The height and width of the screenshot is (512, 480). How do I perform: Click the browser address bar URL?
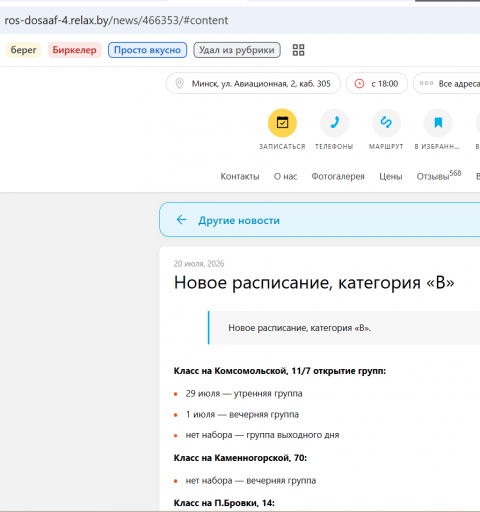click(x=116, y=20)
